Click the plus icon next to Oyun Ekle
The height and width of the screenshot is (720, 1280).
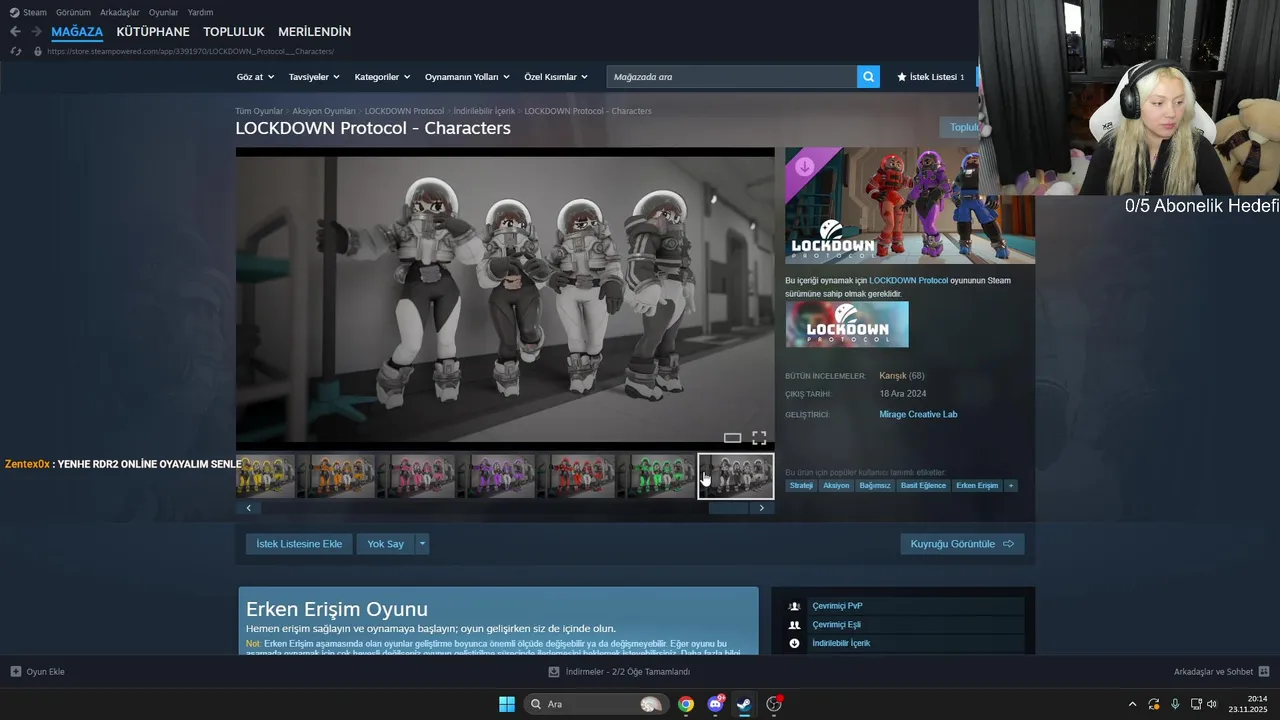tap(15, 672)
